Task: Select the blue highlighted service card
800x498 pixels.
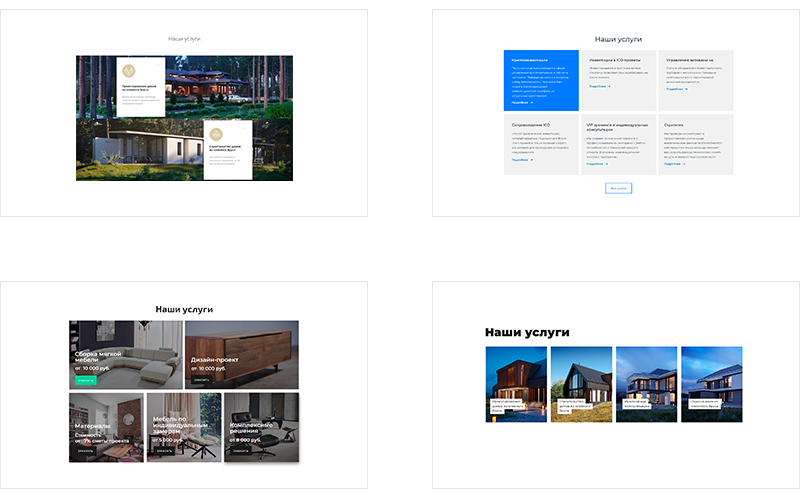Action: 541,79
